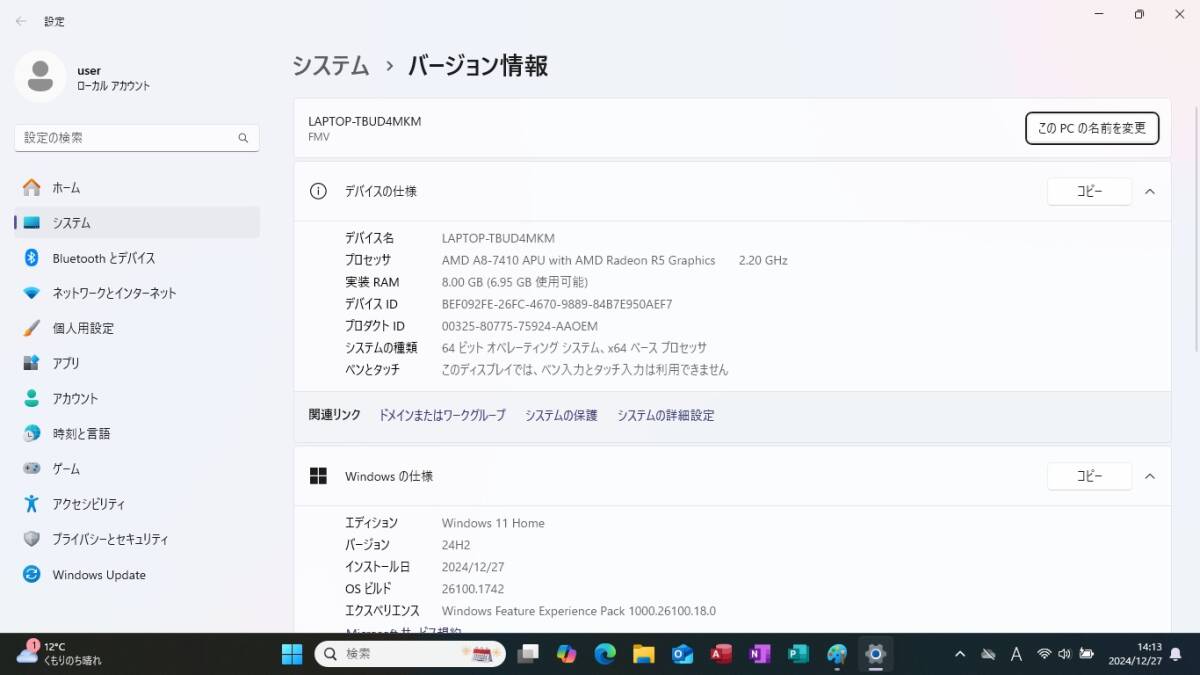The width and height of the screenshot is (1200, 675).
Task: Click the processor text AMD A8-7410 APU
Action: (x=579, y=260)
